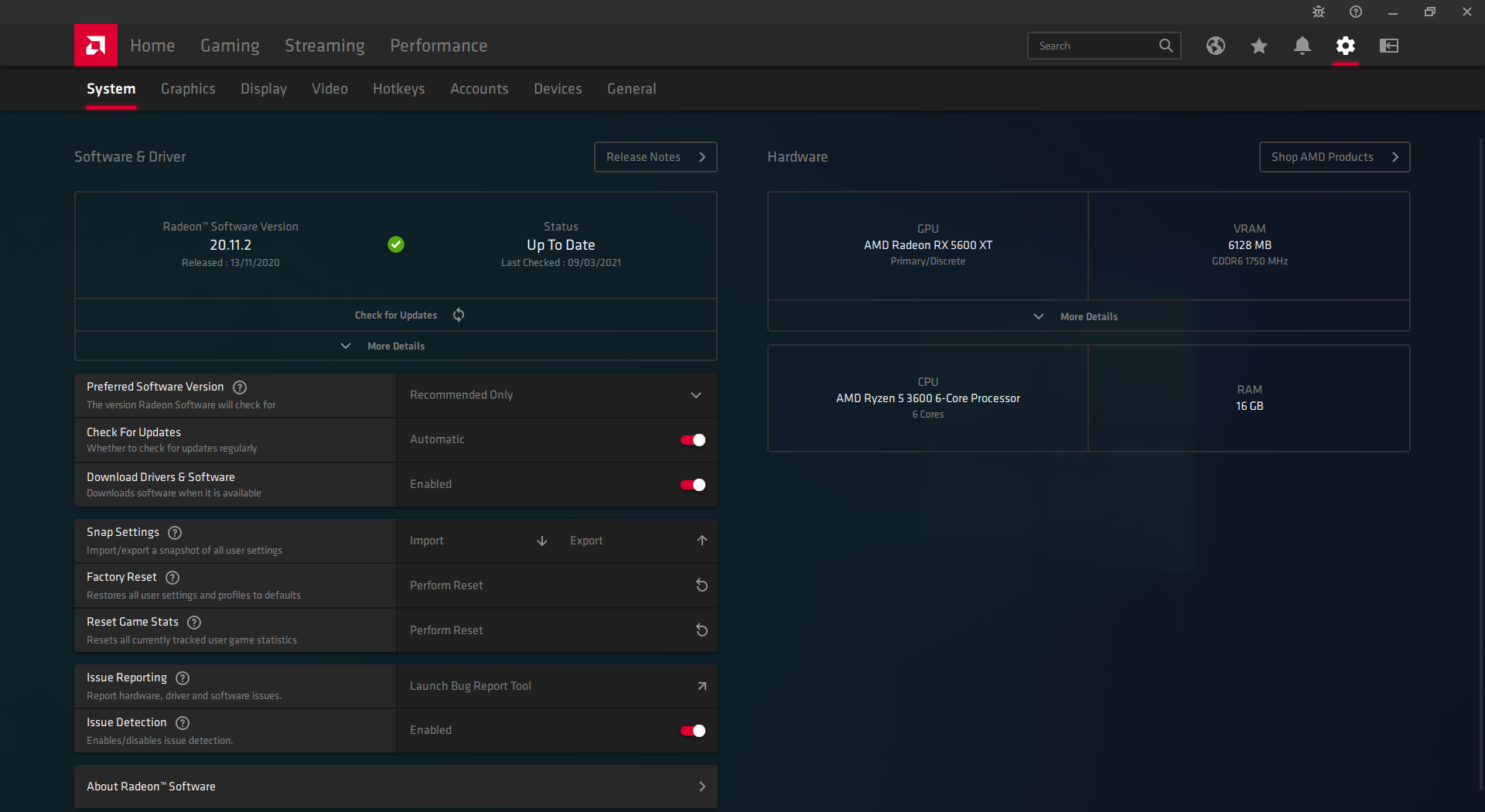Open the settings gear icon

(x=1345, y=46)
